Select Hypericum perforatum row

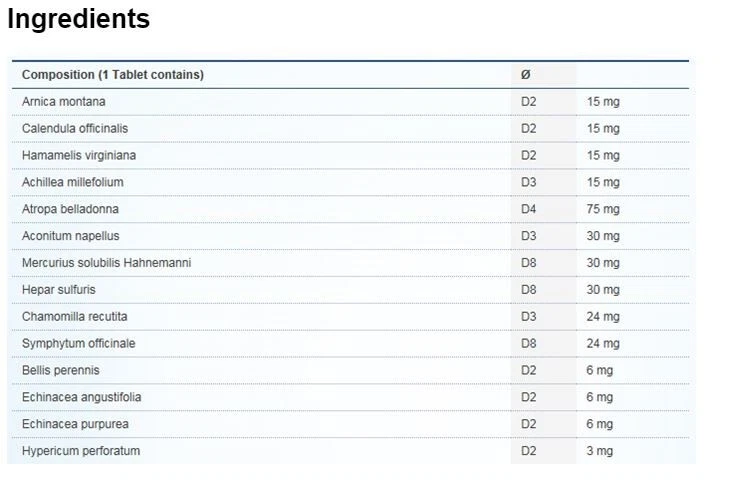coord(81,451)
